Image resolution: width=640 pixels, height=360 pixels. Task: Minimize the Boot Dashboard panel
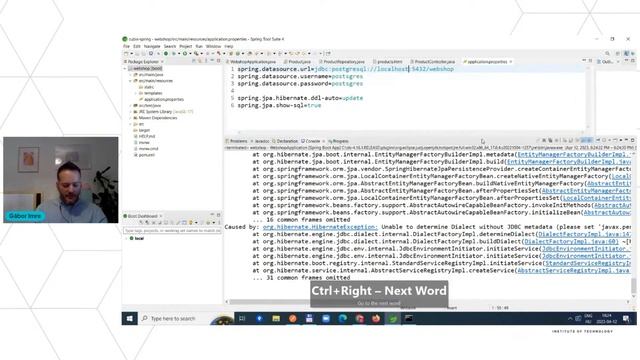pyautogui.click(x=212, y=215)
